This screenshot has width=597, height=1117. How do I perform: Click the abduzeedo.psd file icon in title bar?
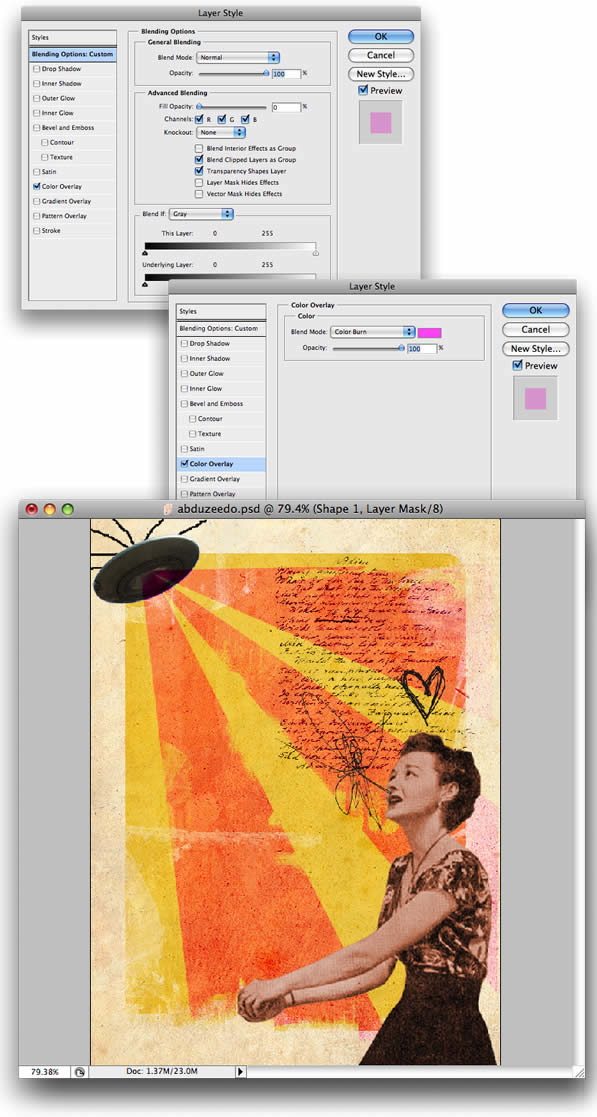pos(168,509)
